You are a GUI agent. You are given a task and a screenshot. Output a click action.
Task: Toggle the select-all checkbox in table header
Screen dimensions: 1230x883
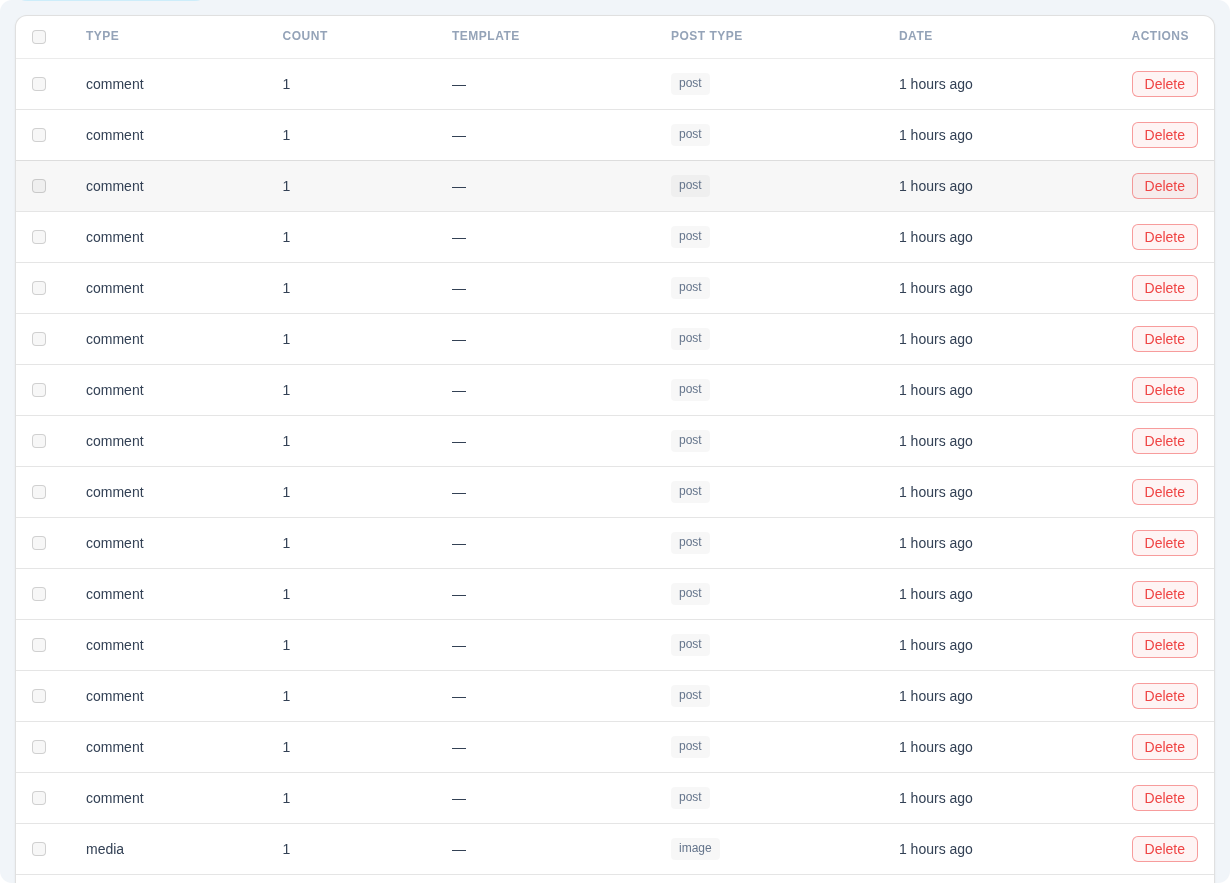pos(39,37)
